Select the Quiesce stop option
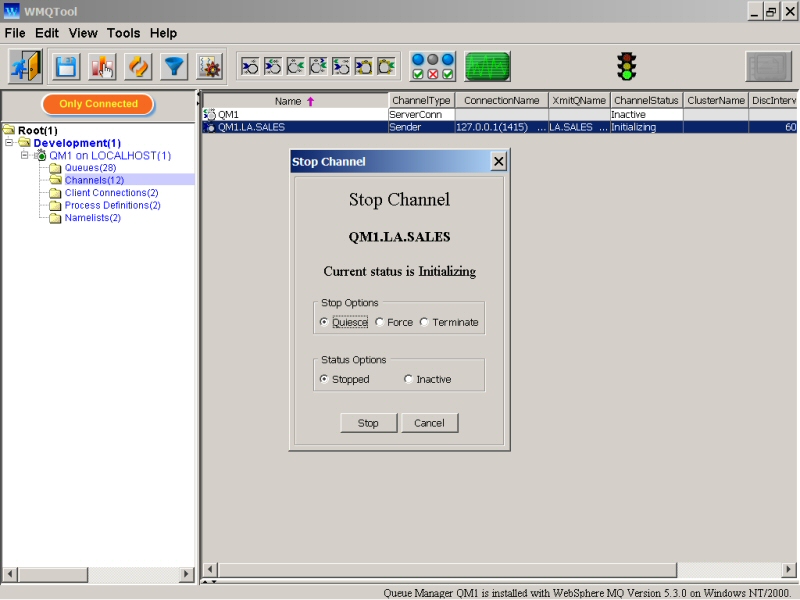The image size is (800, 600). (x=323, y=322)
